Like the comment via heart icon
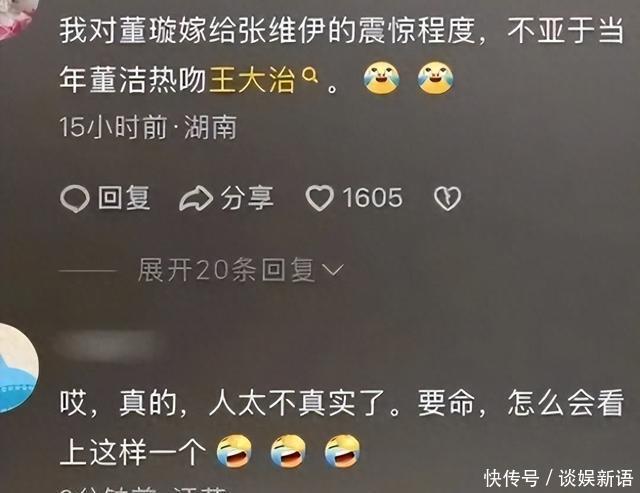Screen dimensions: 640x493 (320, 198)
